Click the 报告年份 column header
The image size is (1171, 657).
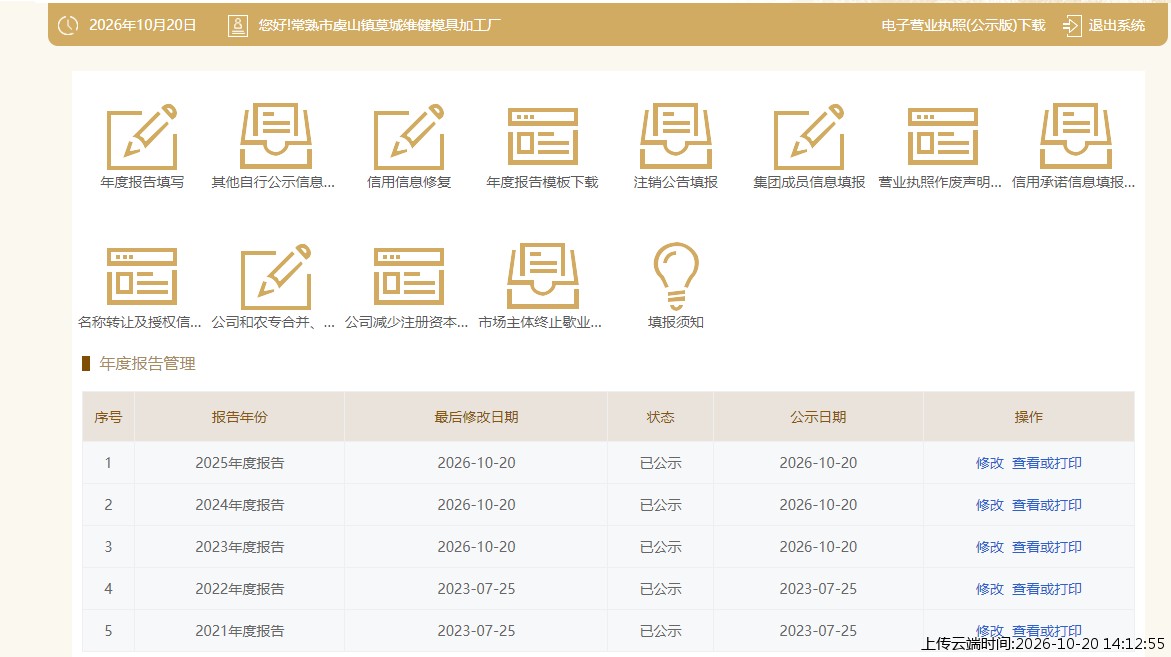point(239,417)
